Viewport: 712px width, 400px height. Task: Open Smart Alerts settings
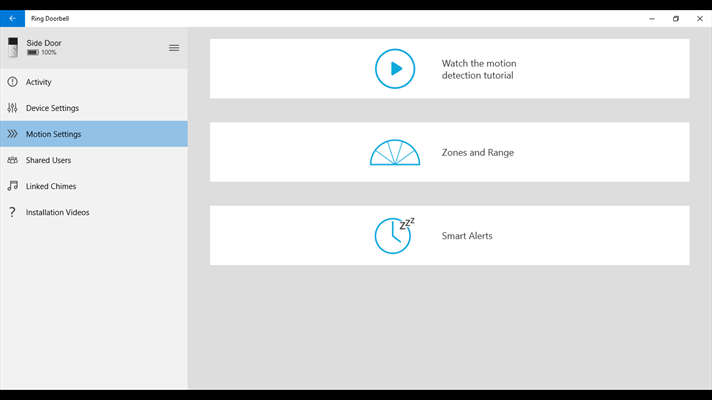click(450, 236)
